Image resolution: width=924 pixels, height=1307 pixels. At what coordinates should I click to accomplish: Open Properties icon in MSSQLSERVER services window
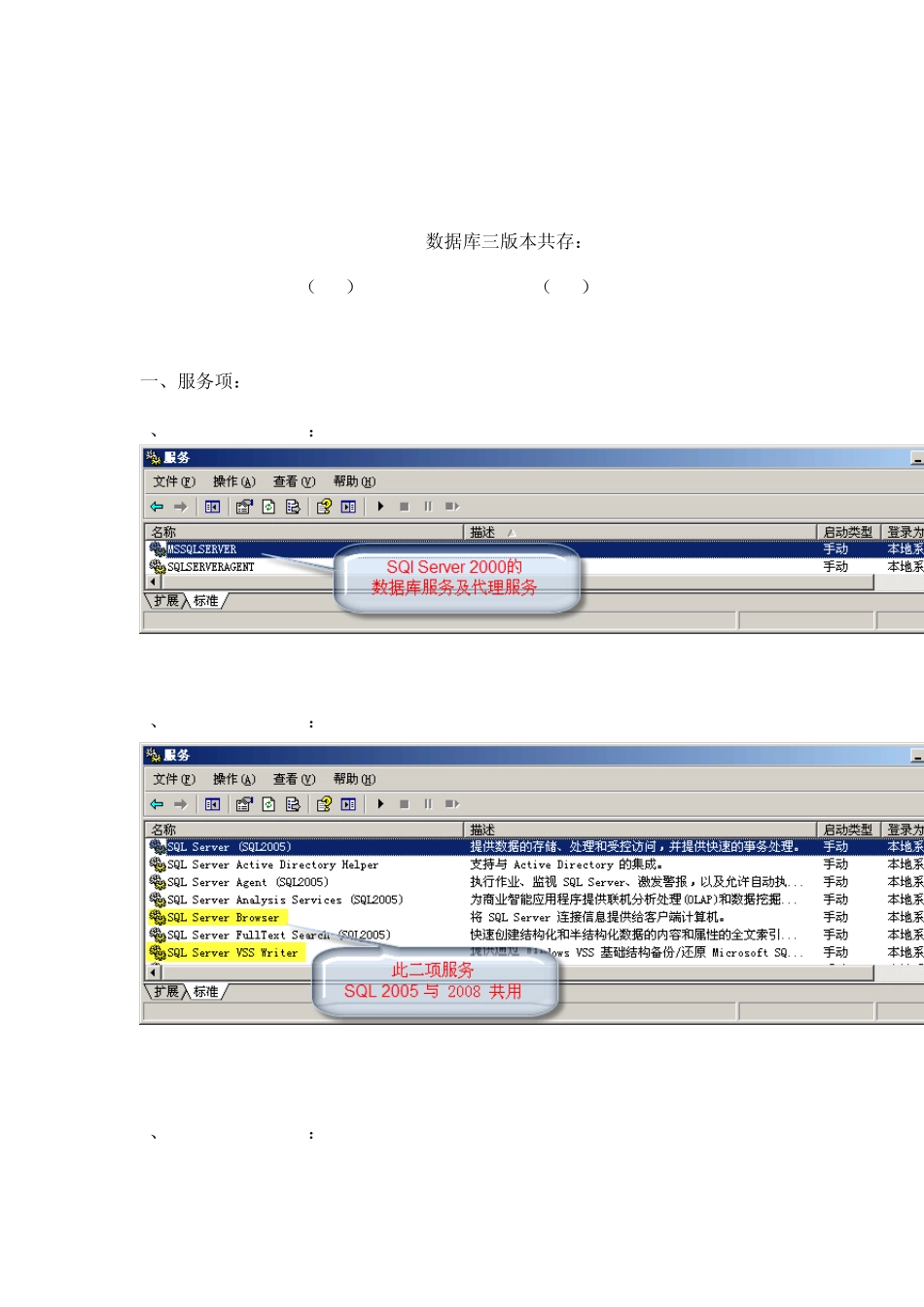[x=244, y=507]
